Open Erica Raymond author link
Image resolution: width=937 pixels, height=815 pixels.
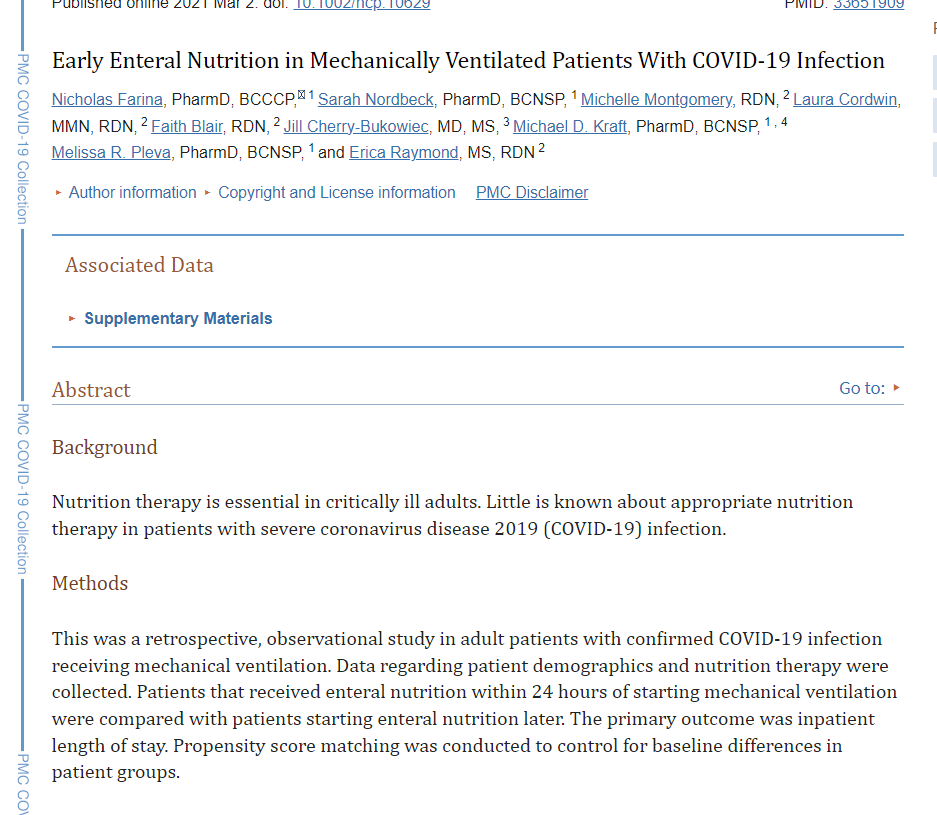[x=404, y=152]
